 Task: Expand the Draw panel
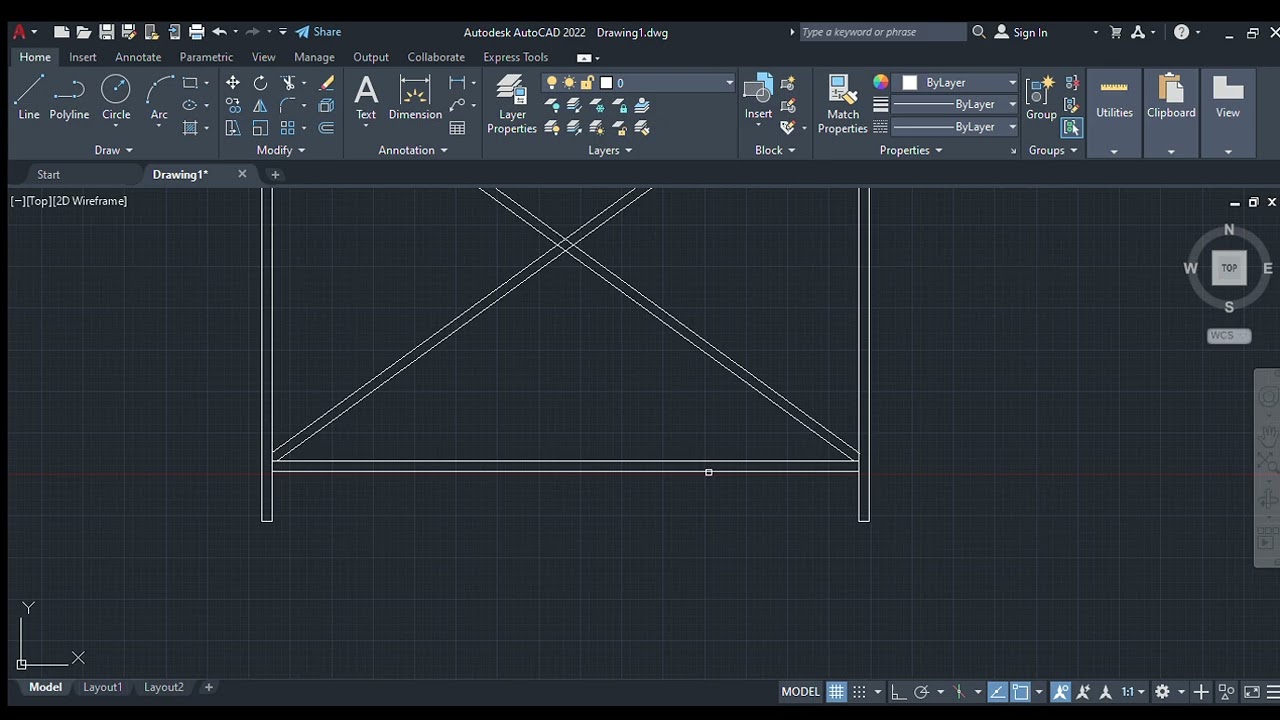(114, 150)
